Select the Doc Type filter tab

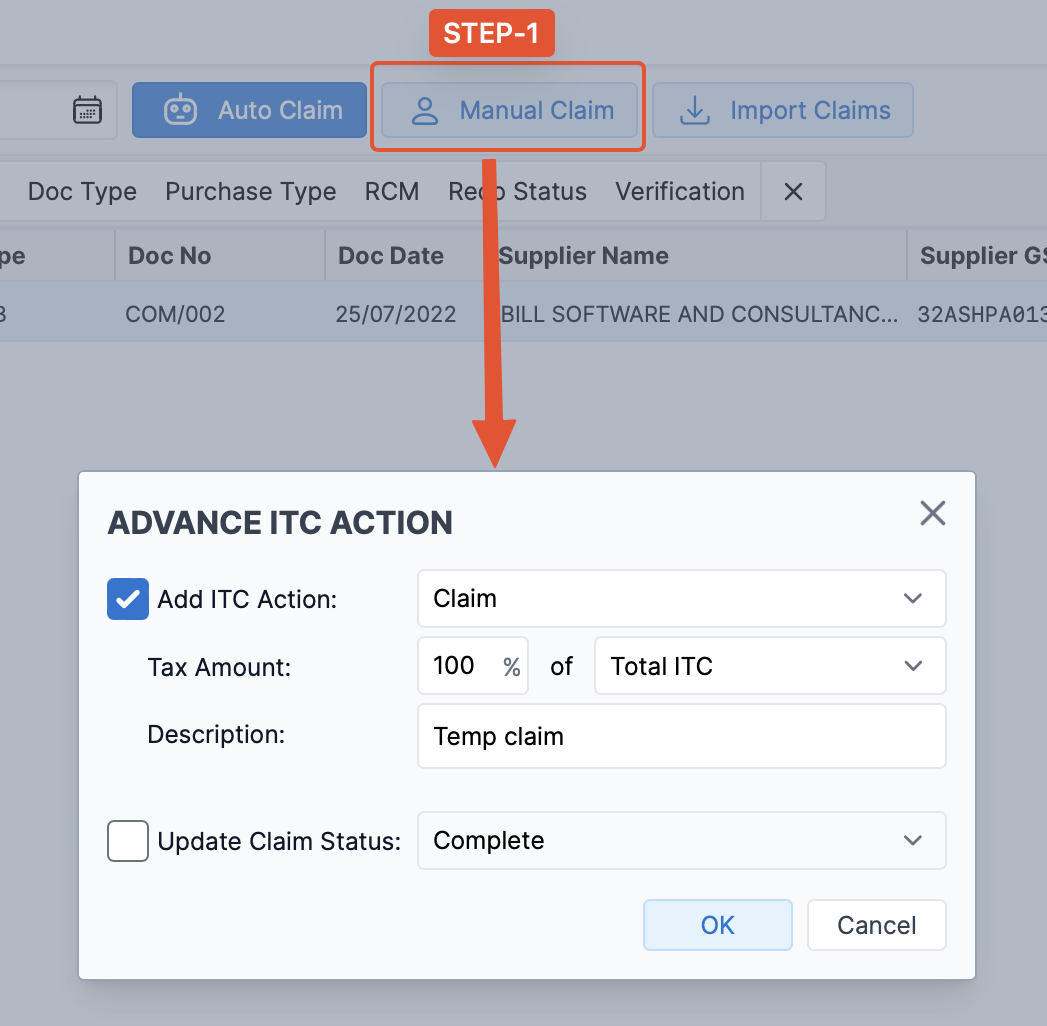pyautogui.click(x=82, y=192)
